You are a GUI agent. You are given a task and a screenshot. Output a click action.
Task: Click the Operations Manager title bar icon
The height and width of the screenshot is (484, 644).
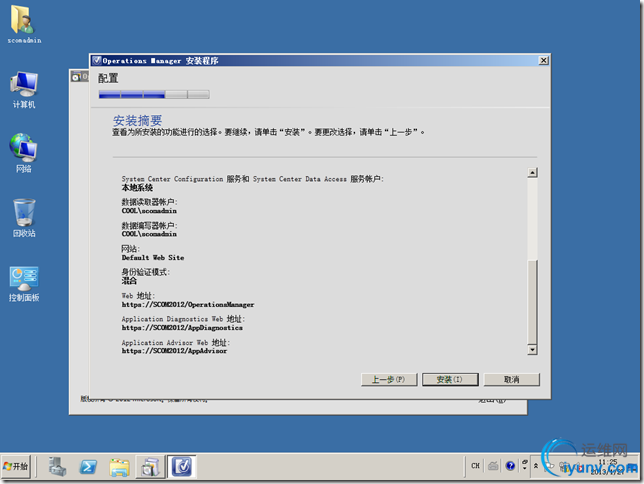click(x=96, y=61)
